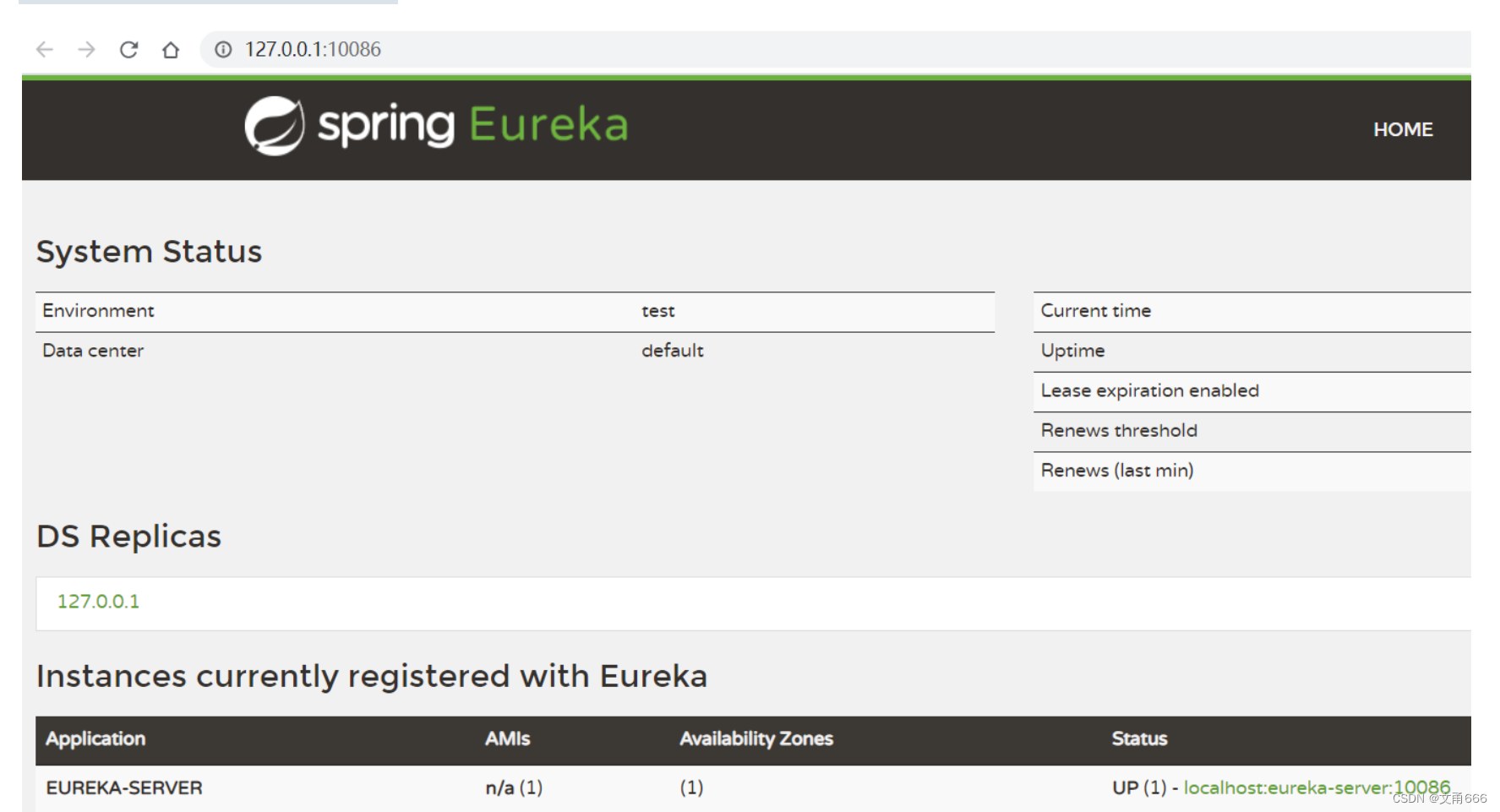Reload the page with the refresh icon
The height and width of the screenshot is (812, 1500).
click(128, 50)
